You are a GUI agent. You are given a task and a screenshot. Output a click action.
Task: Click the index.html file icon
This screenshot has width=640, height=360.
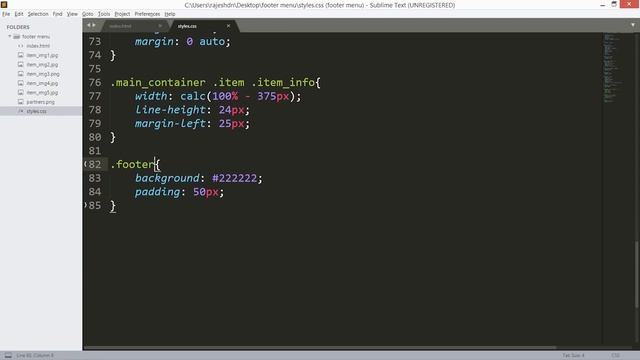(x=20, y=46)
